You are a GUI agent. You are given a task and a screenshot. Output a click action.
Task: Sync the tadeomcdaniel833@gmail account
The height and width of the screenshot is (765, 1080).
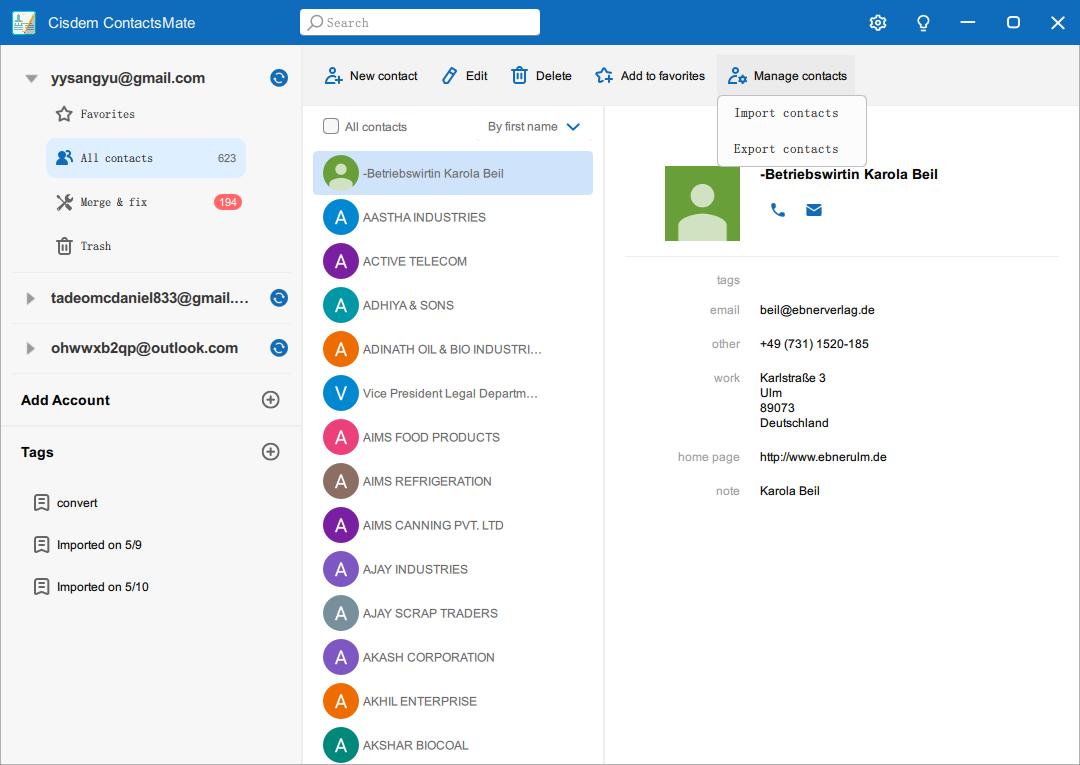click(279, 298)
